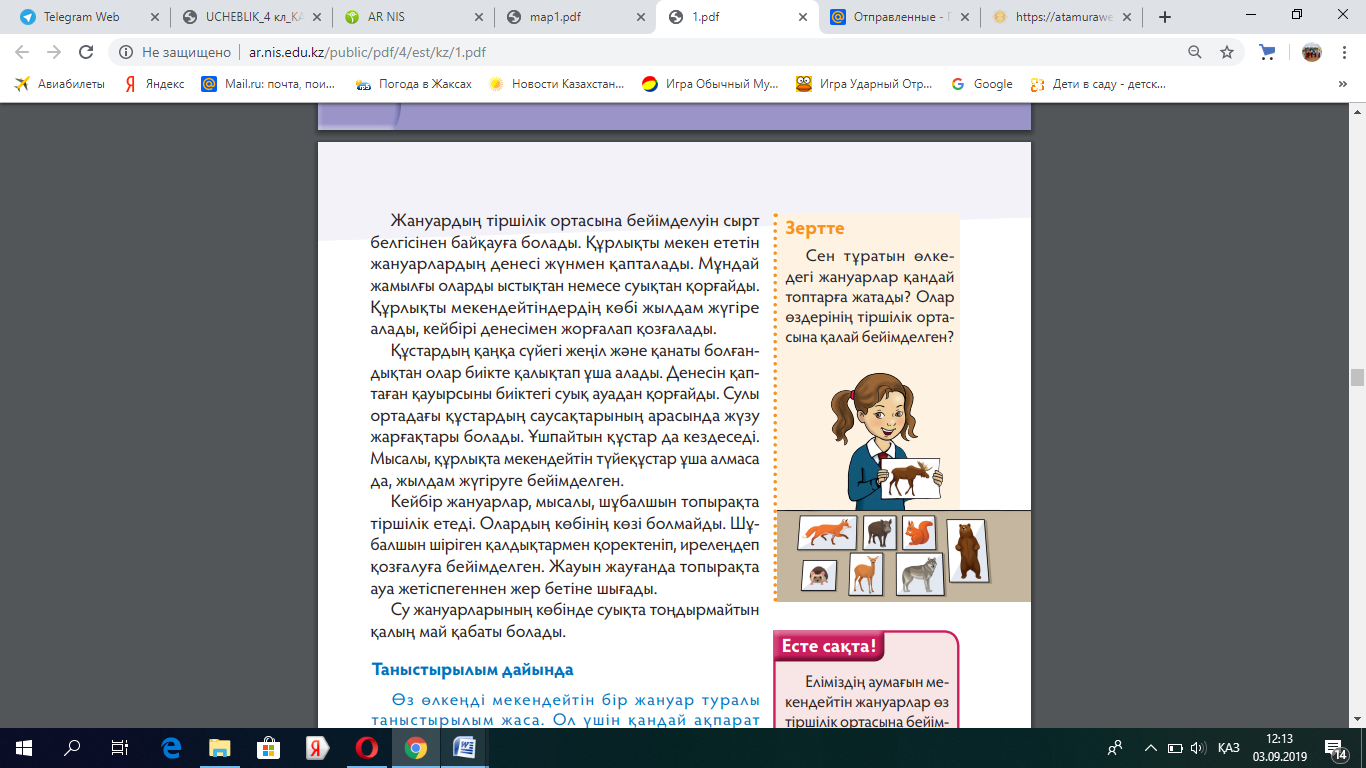
Task: Click the moose card held by girl
Action: 910,478
